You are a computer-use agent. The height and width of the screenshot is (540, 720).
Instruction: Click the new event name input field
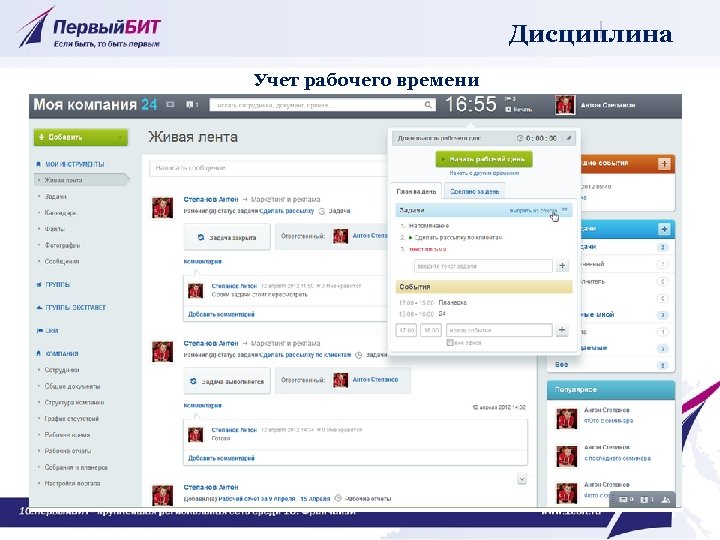click(x=499, y=330)
